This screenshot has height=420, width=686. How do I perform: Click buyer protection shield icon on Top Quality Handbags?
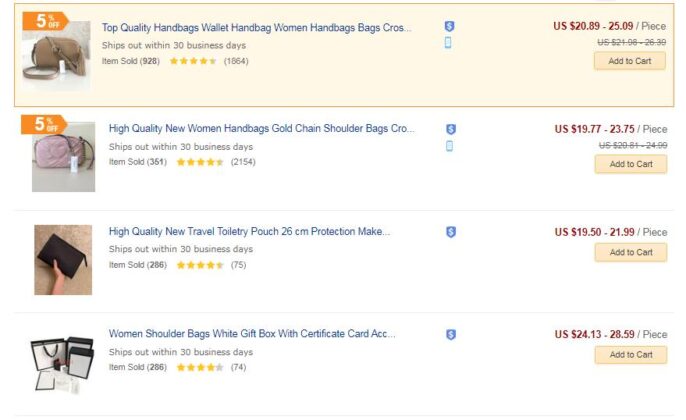[x=449, y=26]
